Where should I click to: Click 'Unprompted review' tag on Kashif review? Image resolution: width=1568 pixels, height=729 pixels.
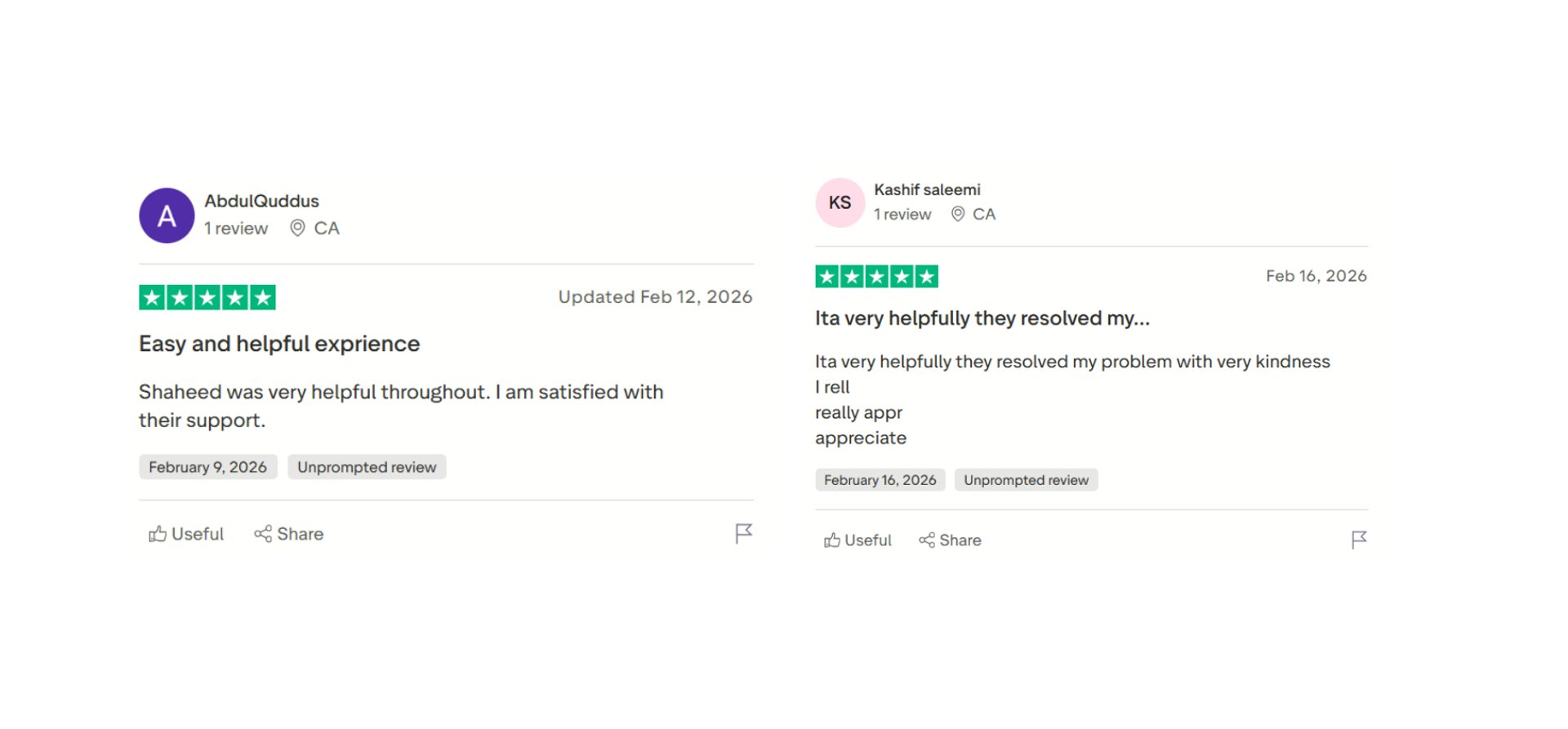click(x=1026, y=480)
